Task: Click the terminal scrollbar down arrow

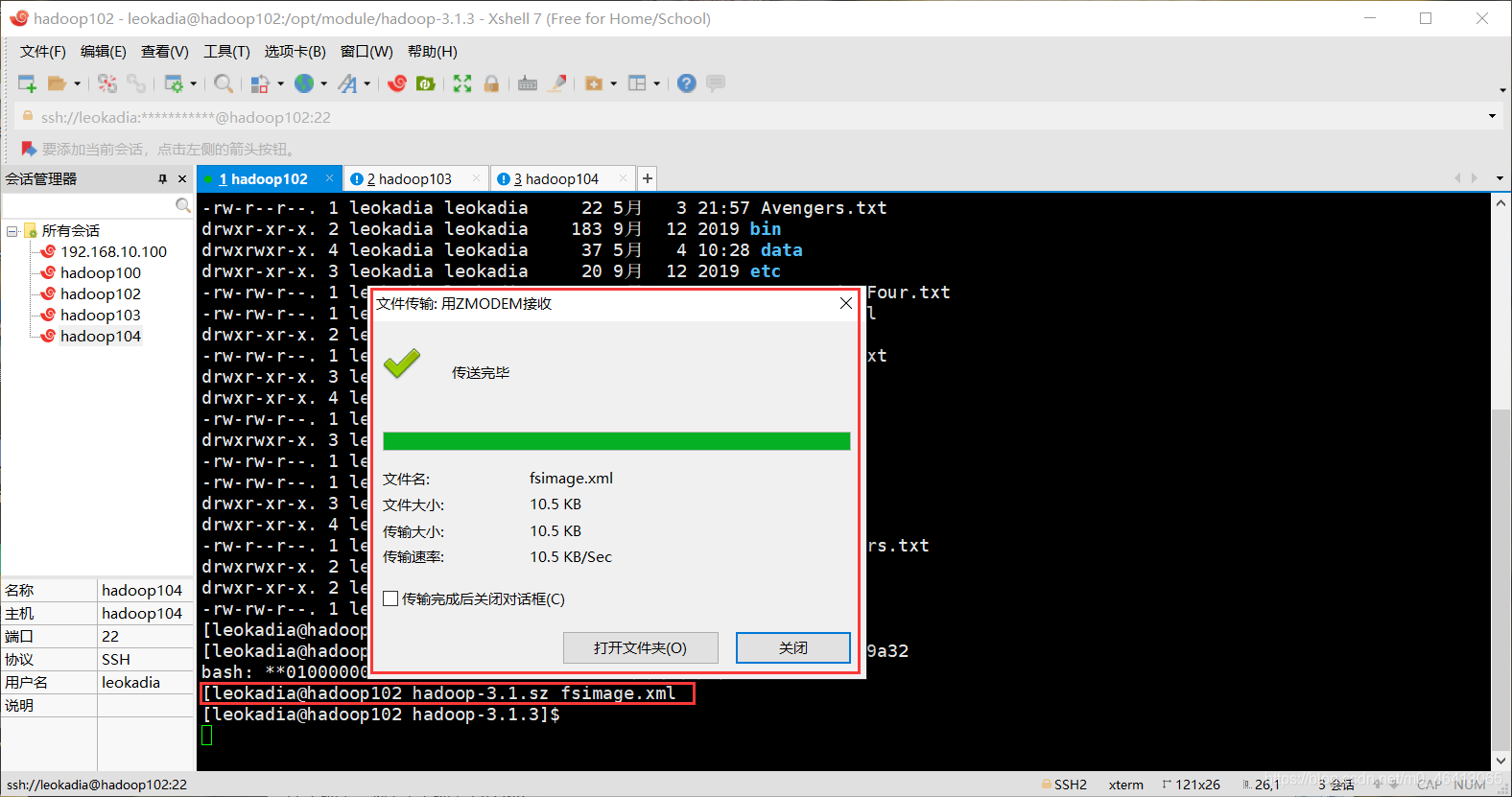Action: (x=1501, y=760)
